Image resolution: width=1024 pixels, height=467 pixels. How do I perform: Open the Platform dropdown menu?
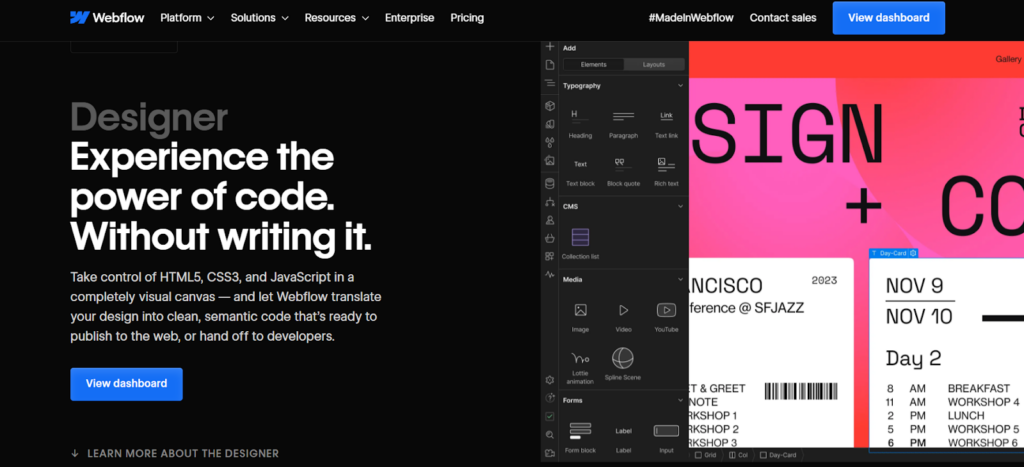pos(187,18)
